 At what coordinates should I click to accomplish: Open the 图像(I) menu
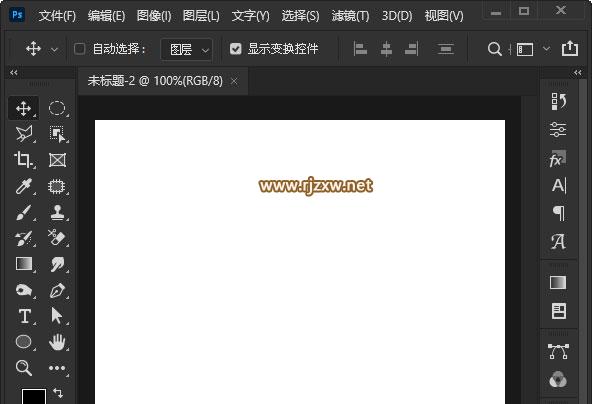[154, 15]
